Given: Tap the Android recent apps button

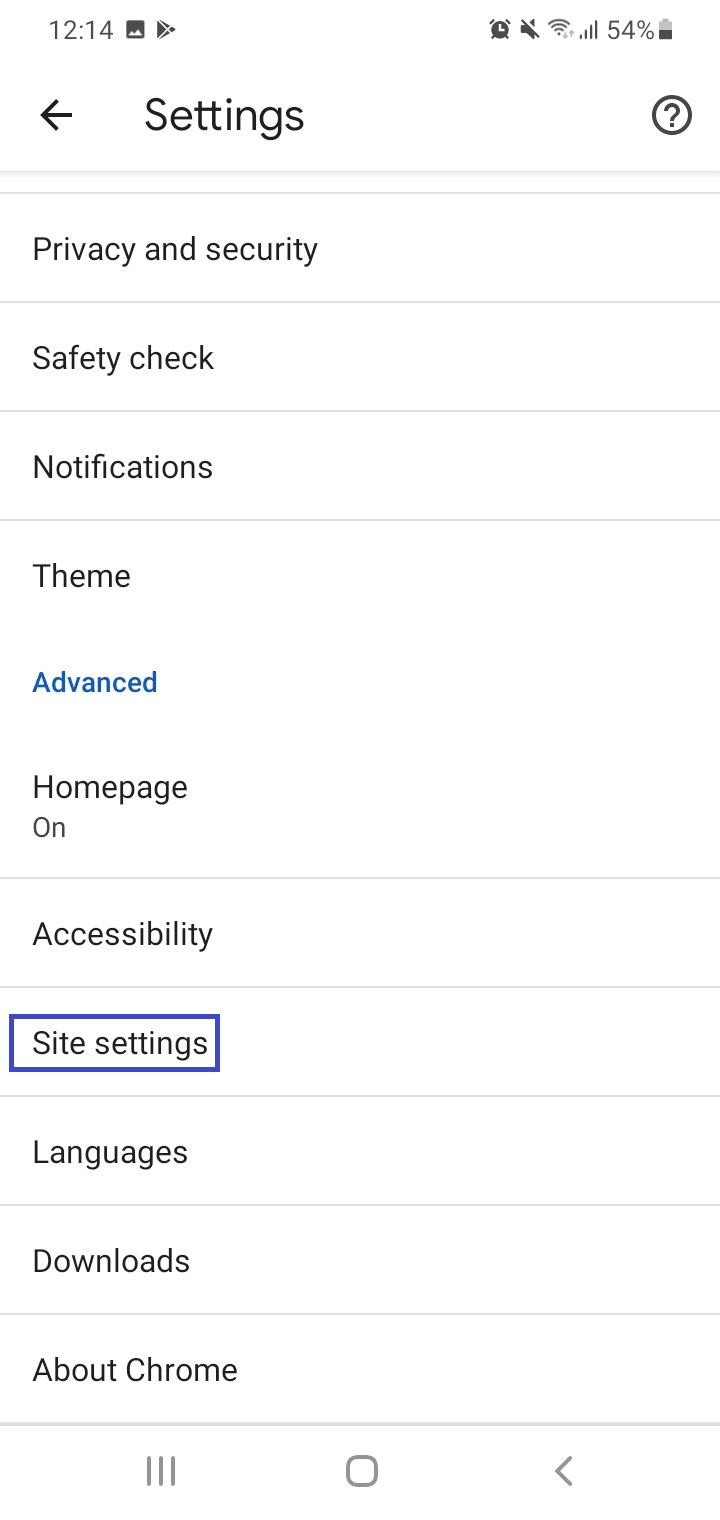Looking at the screenshot, I should tap(160, 1471).
